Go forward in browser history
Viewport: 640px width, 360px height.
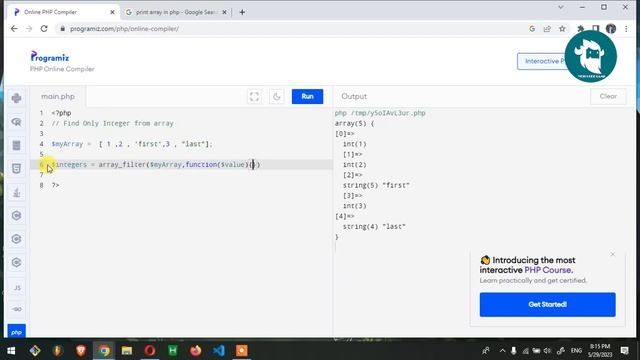click(x=29, y=29)
